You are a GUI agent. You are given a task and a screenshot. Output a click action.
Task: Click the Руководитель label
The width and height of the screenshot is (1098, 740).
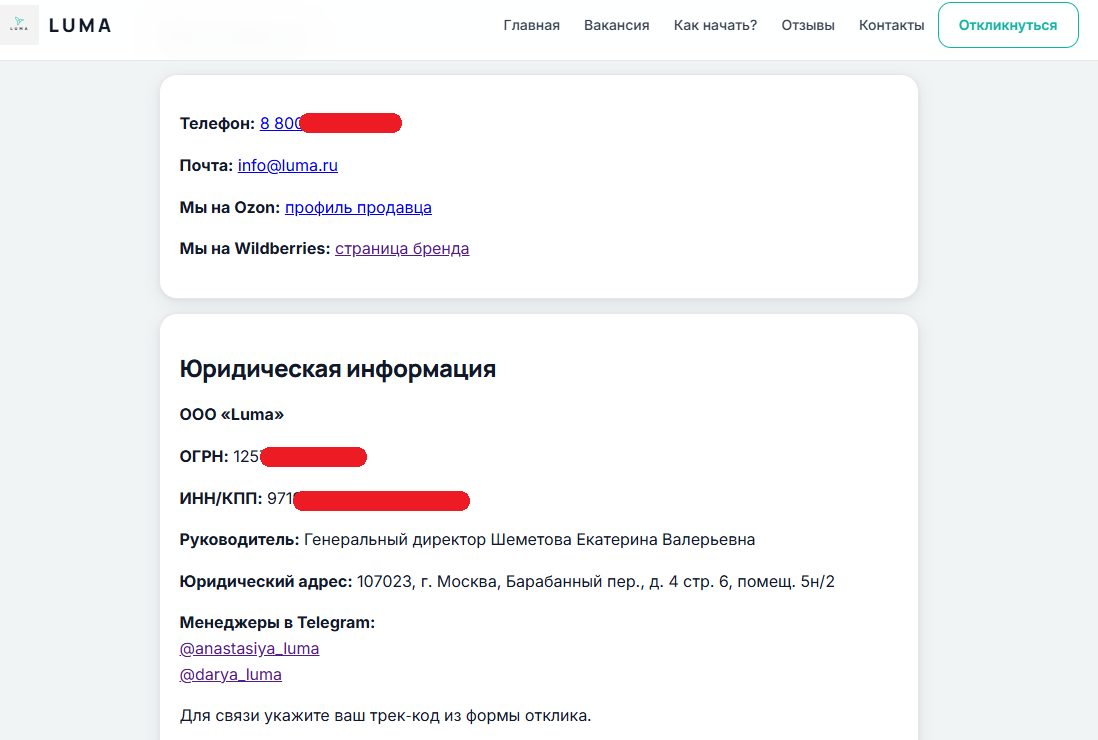coord(239,540)
